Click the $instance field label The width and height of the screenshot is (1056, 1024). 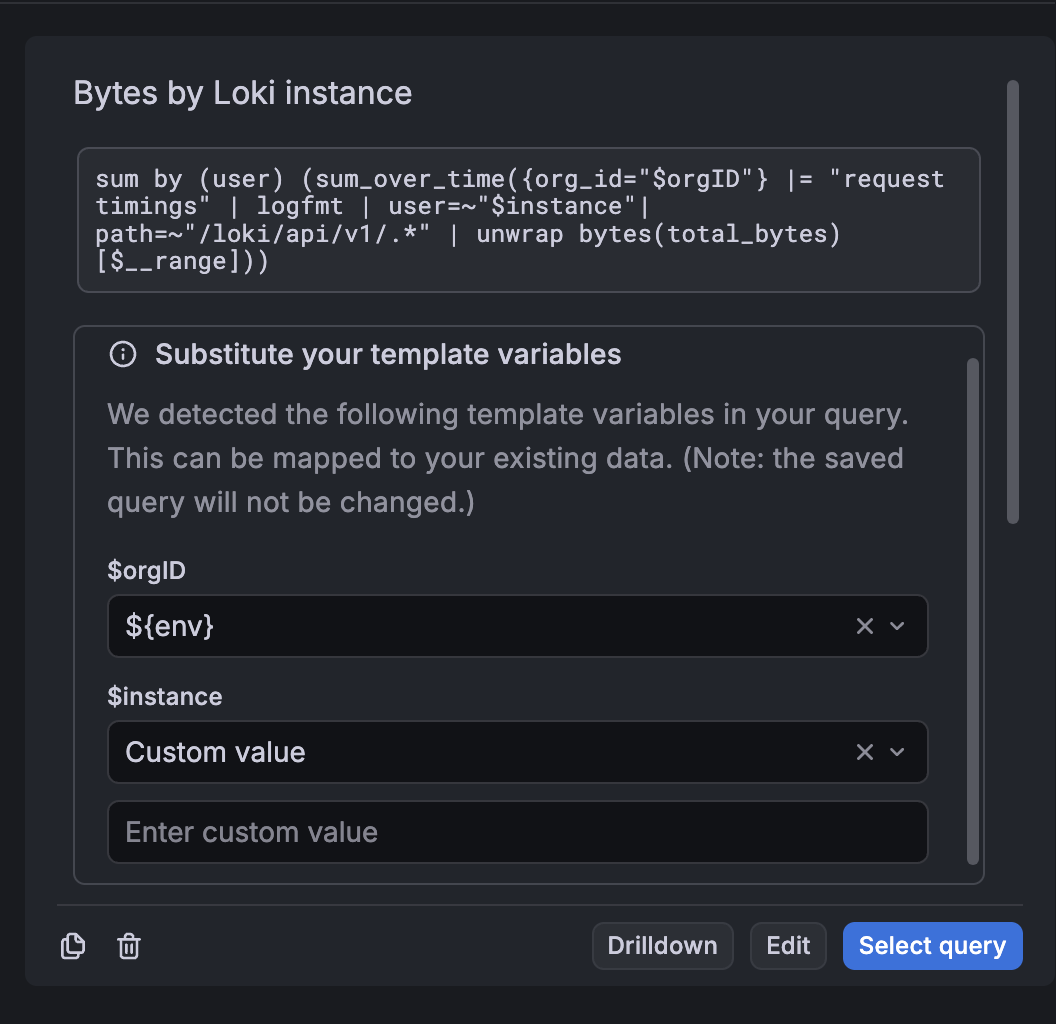(x=165, y=696)
